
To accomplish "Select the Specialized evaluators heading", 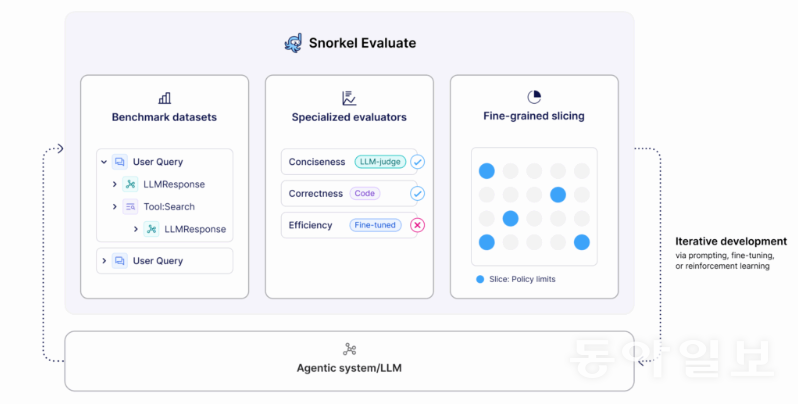I will pyautogui.click(x=349, y=117).
